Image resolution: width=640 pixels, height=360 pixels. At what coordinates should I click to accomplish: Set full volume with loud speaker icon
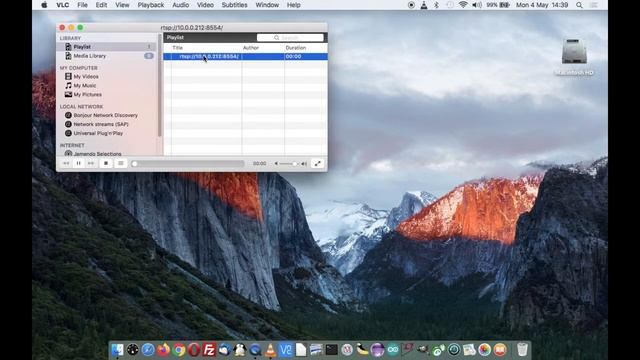point(304,164)
